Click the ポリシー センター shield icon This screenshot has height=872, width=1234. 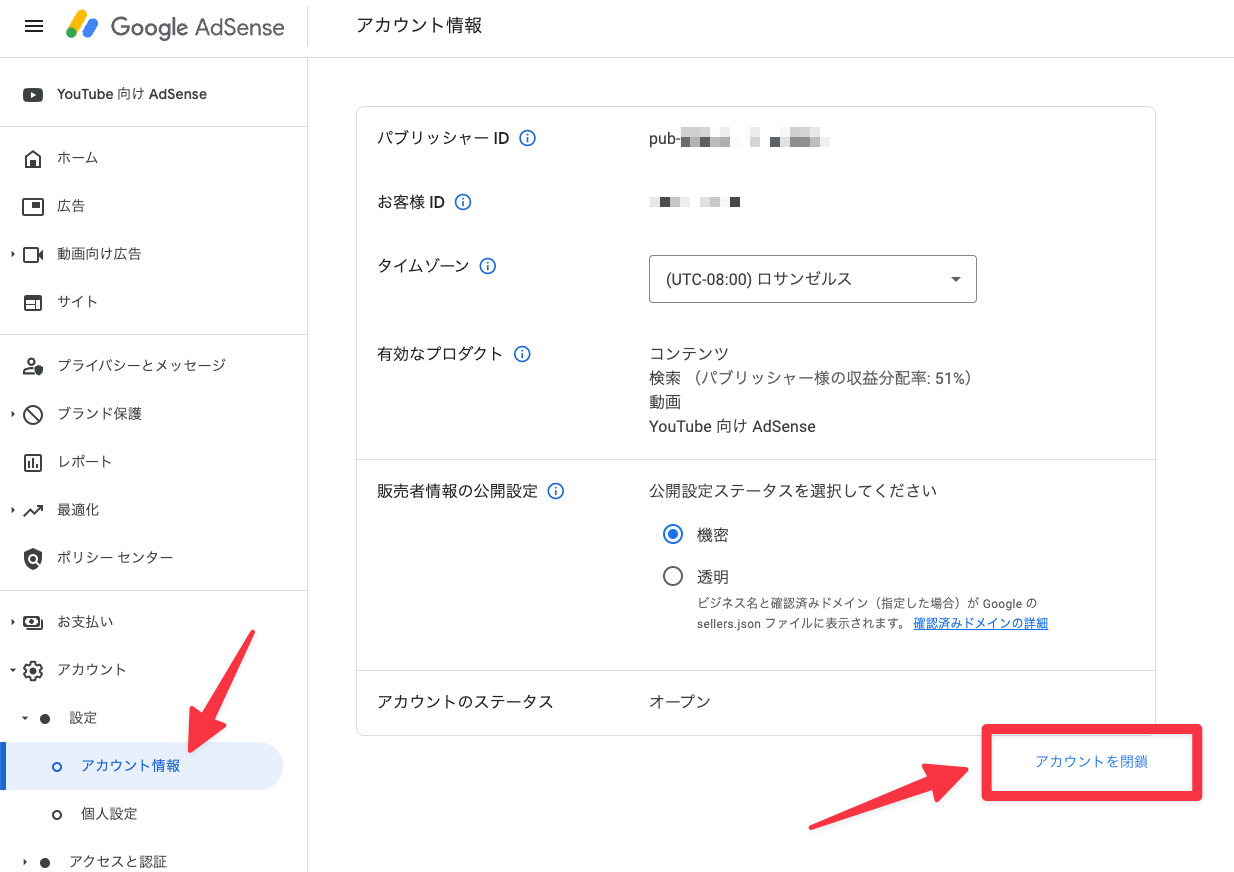pyautogui.click(x=33, y=558)
